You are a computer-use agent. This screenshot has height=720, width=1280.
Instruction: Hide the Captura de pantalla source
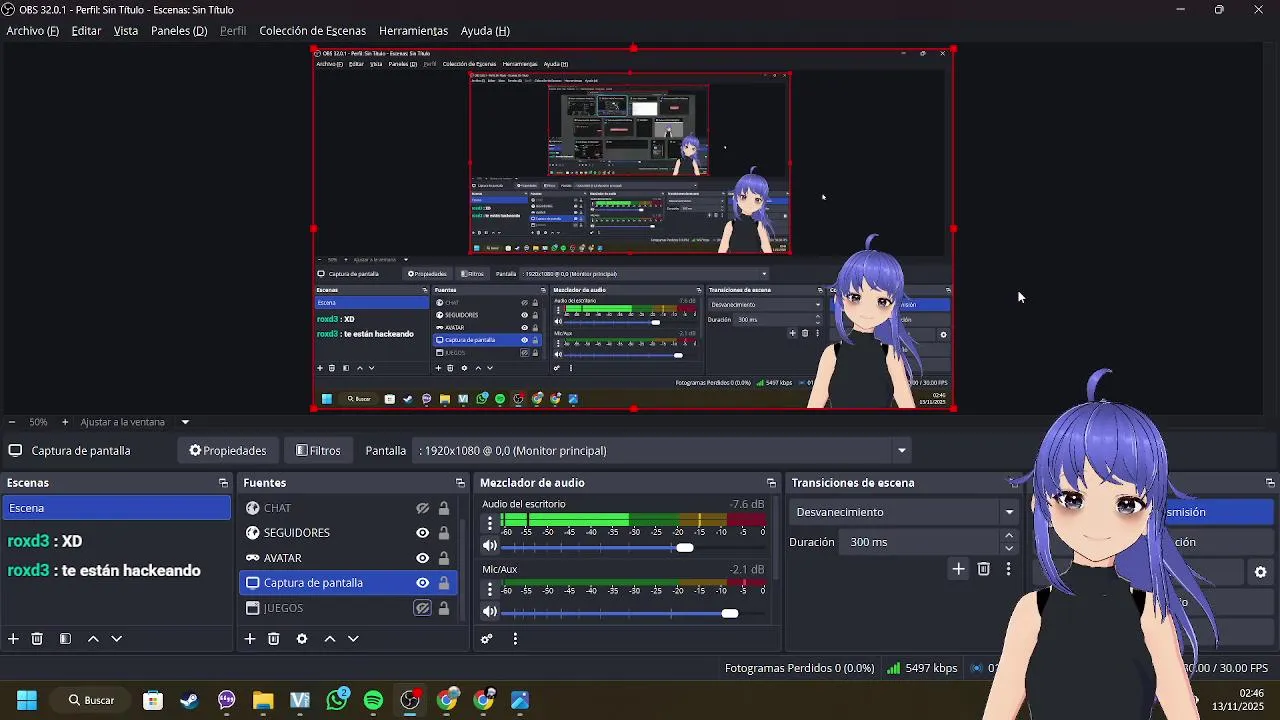tap(423, 583)
